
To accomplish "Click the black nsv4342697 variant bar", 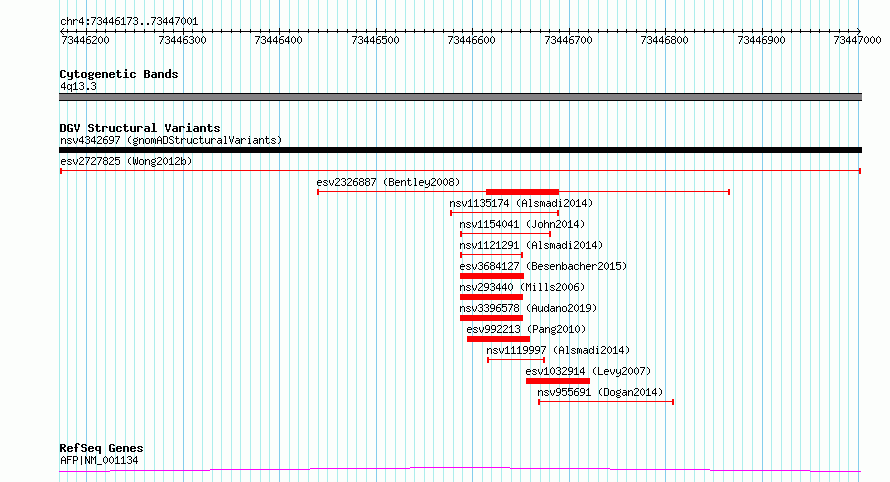I will (x=460, y=150).
